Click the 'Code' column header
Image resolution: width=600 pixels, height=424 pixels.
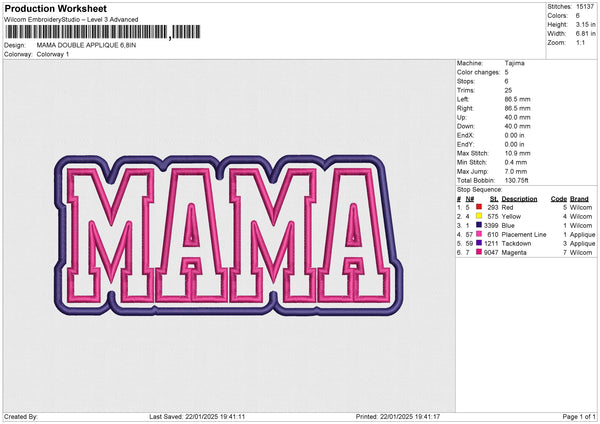click(x=558, y=199)
